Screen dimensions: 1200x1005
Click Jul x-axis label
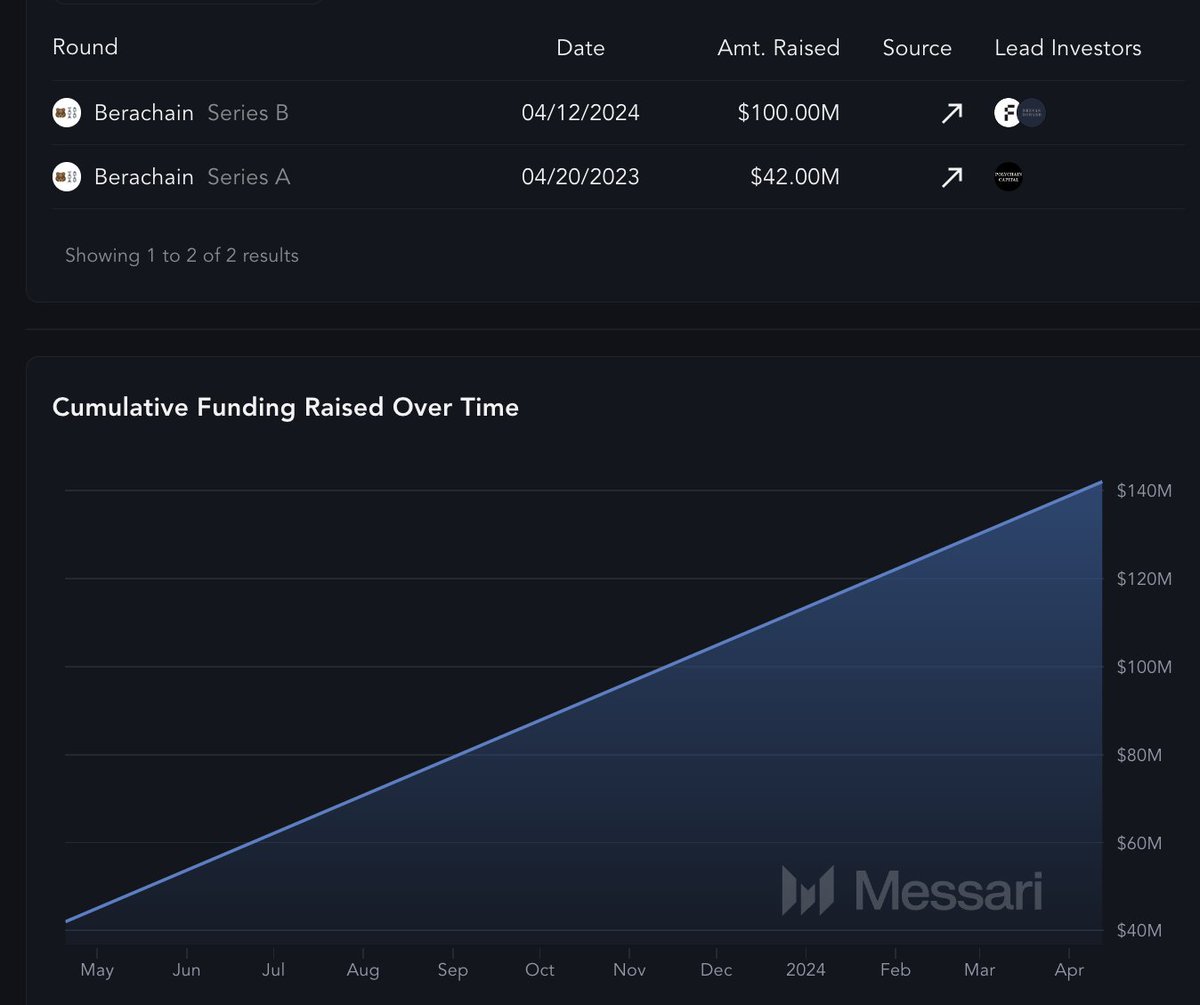point(273,970)
